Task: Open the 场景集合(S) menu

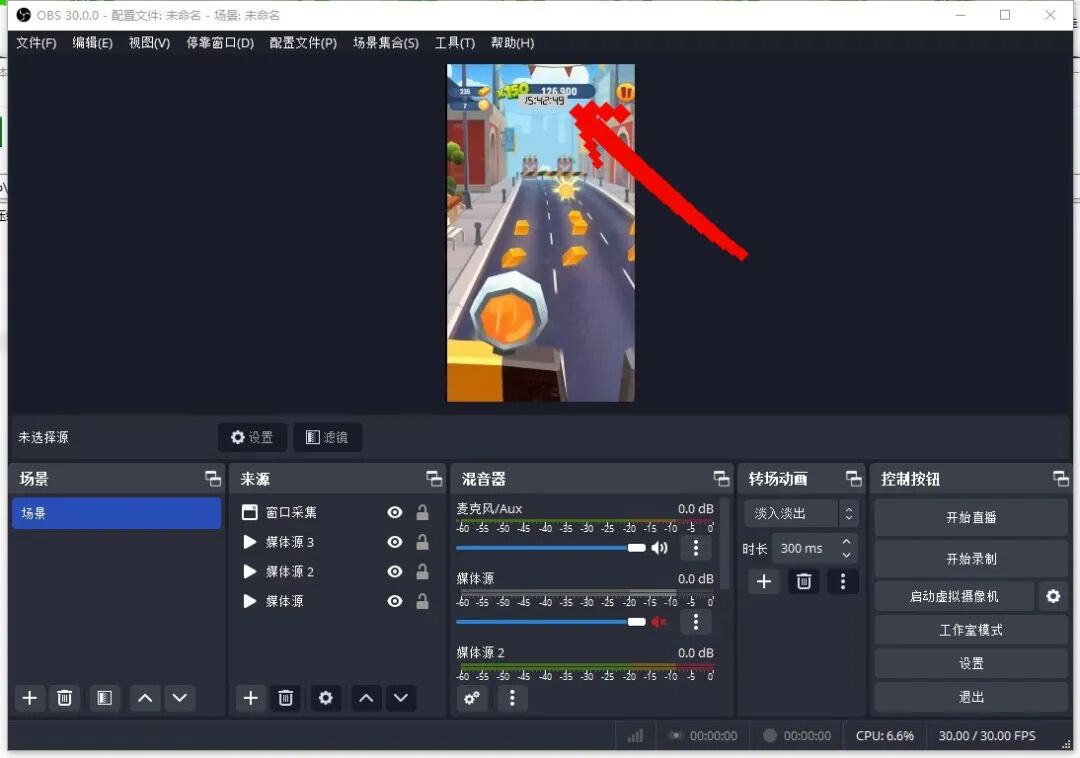Action: [386, 43]
